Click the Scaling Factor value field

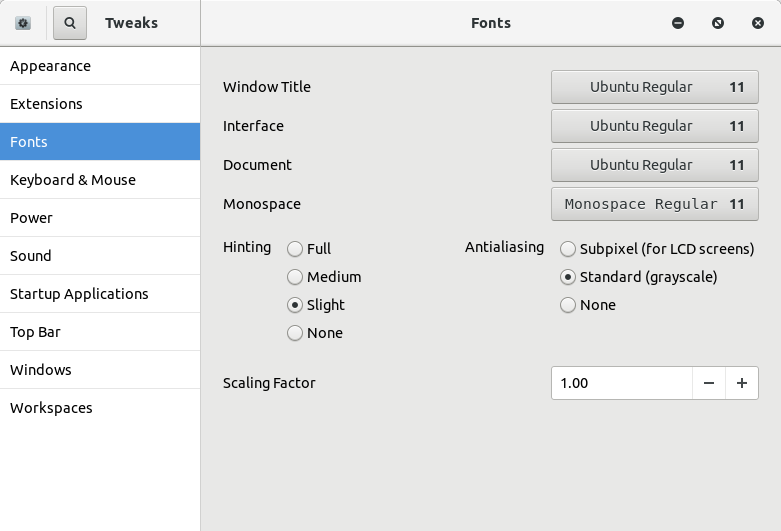pos(620,383)
